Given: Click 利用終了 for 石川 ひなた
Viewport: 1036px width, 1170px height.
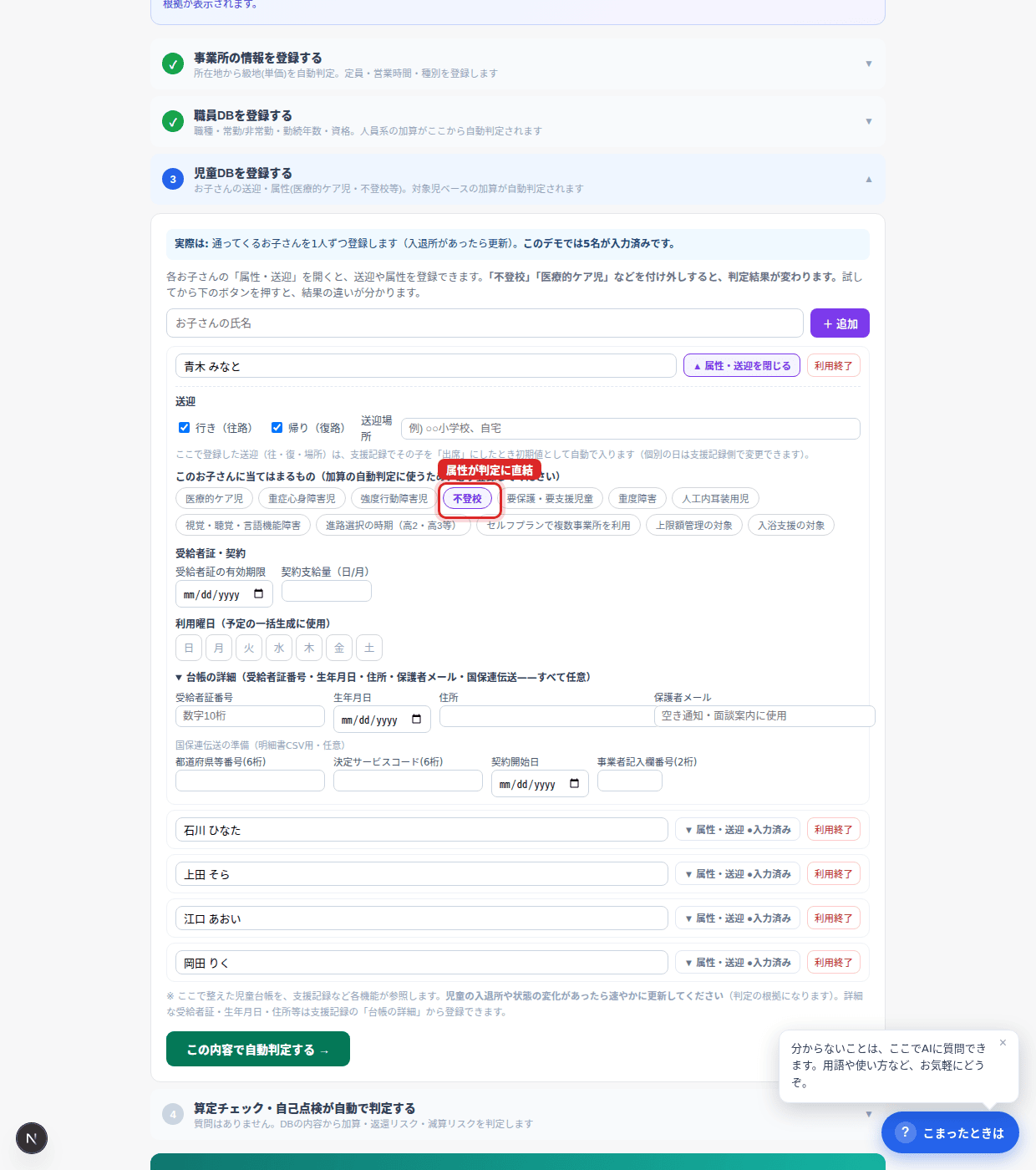Looking at the screenshot, I should pos(834,830).
